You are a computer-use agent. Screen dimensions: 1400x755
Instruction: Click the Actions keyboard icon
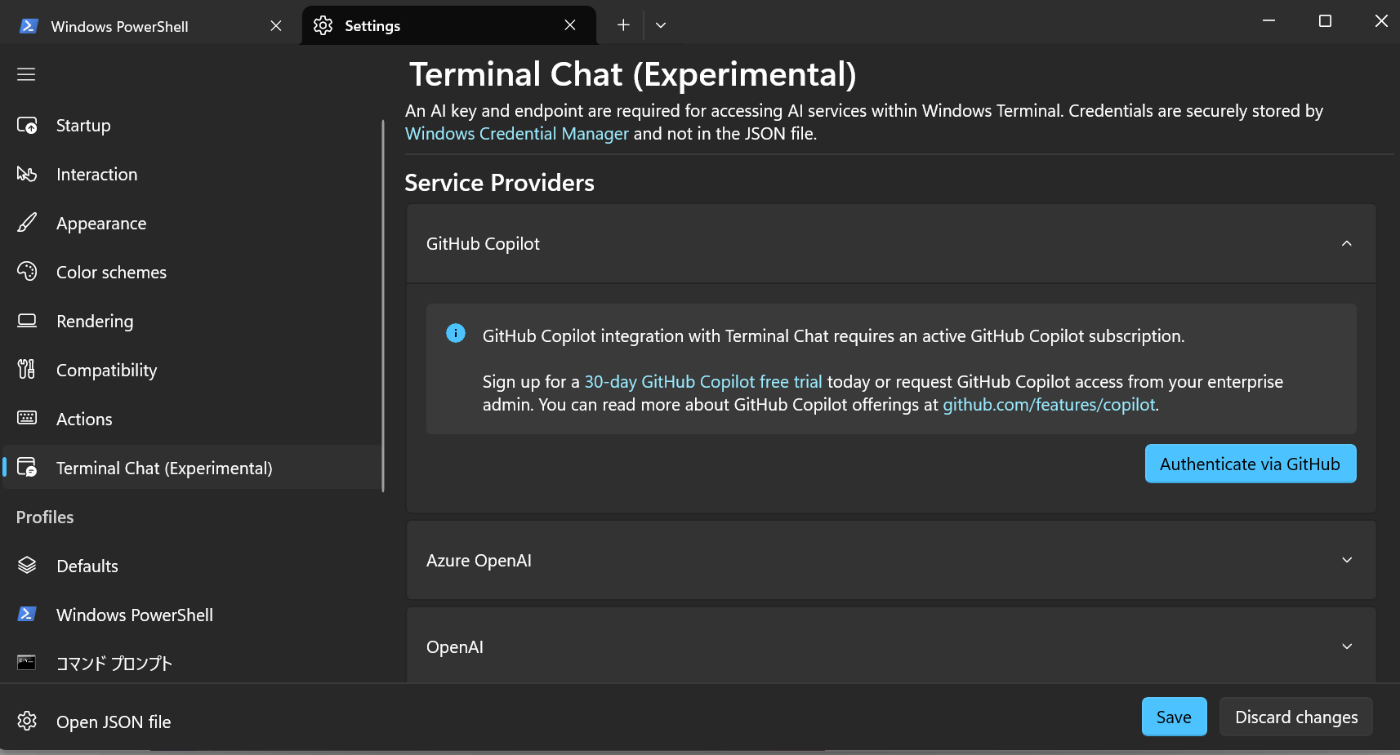(x=27, y=419)
